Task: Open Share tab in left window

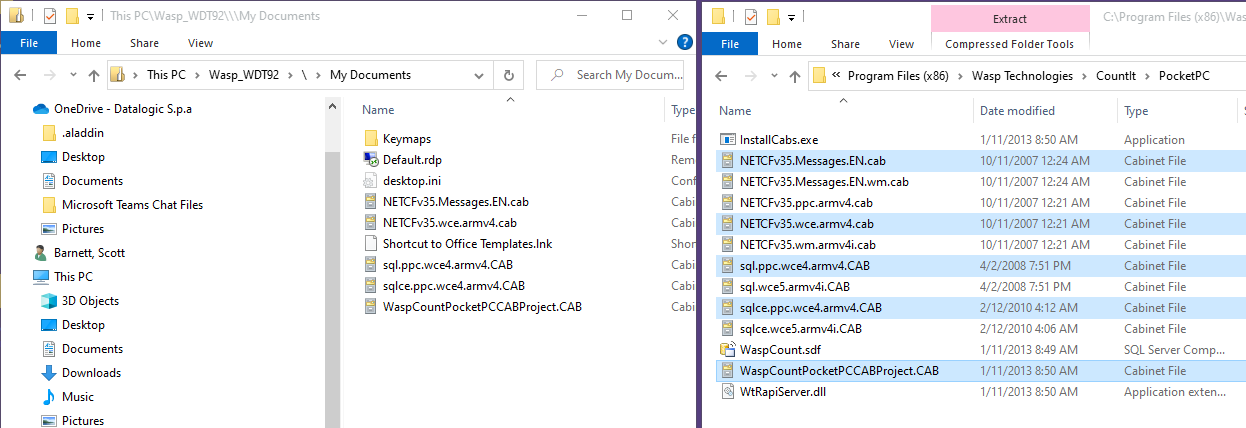Action: [144, 43]
